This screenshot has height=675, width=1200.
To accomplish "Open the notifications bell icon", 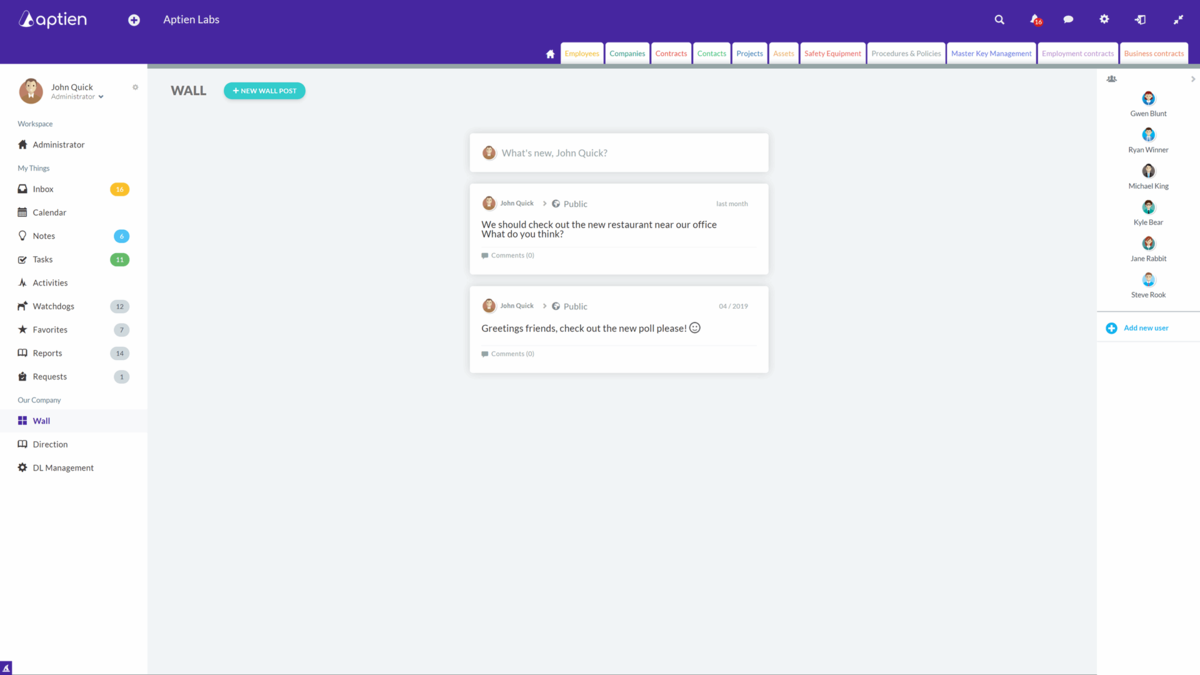I will coord(1035,19).
